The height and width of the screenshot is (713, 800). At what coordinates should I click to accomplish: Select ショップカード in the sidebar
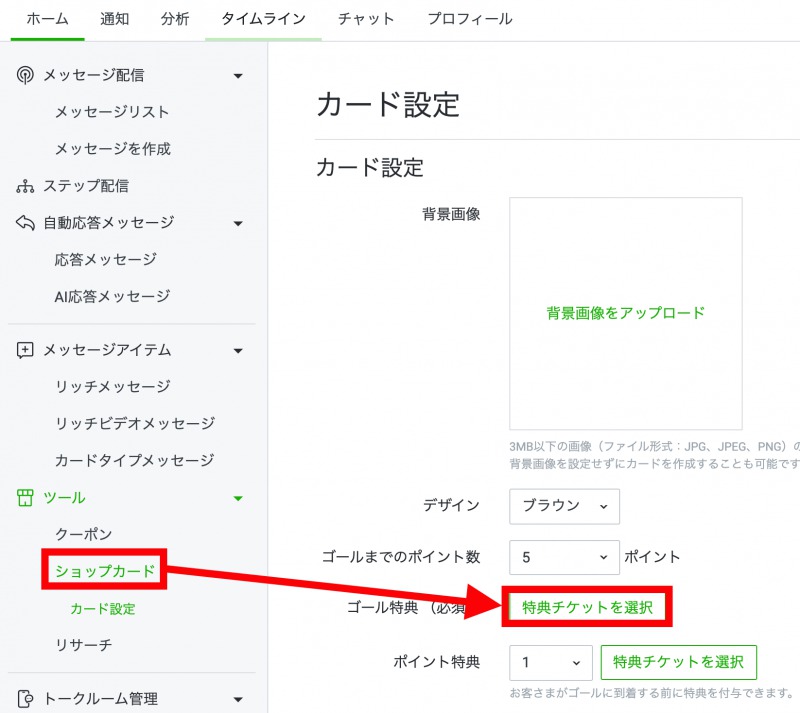105,571
